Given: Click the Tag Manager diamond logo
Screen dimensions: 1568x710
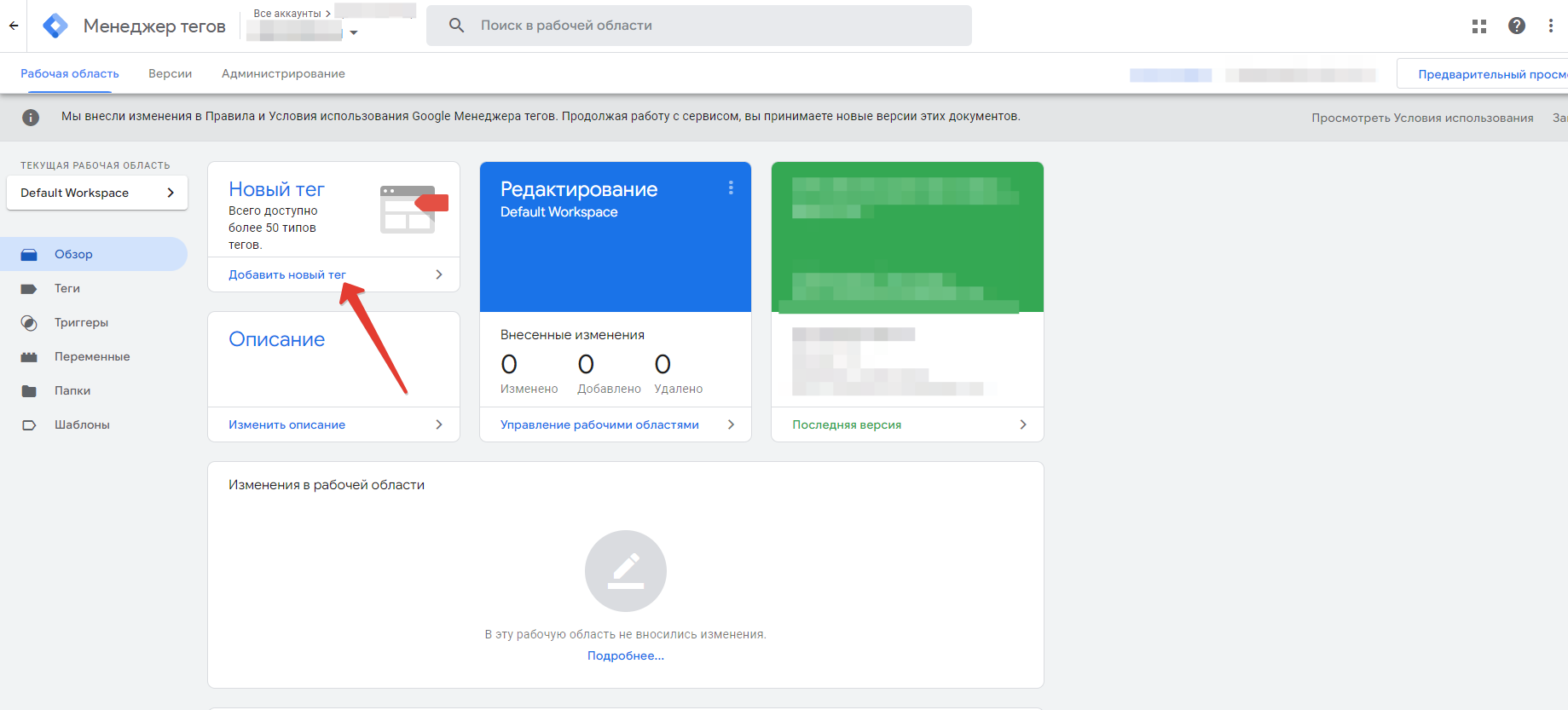Looking at the screenshot, I should point(55,26).
